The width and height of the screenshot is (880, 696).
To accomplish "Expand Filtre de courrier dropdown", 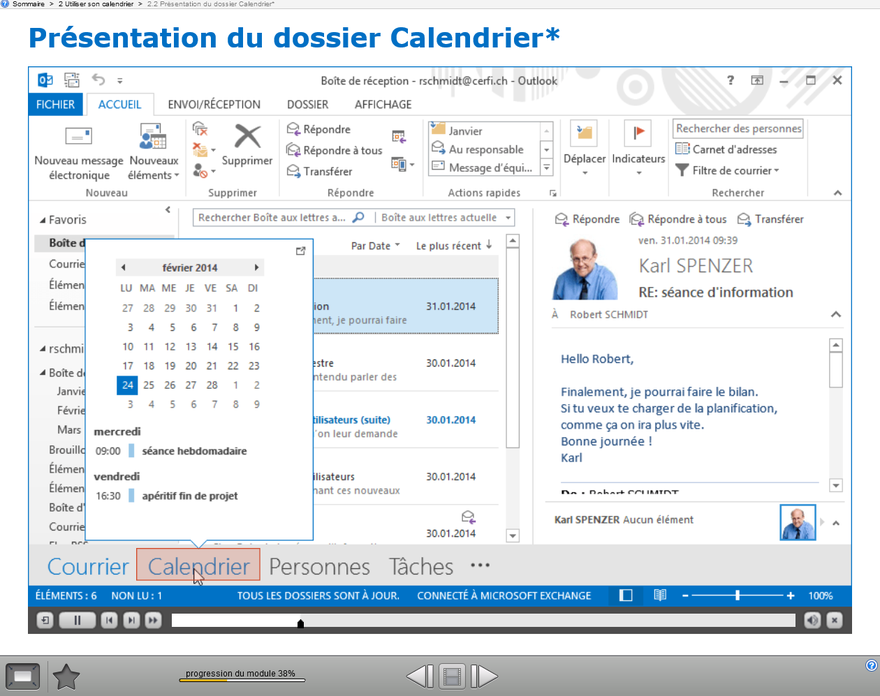I will pos(728,171).
